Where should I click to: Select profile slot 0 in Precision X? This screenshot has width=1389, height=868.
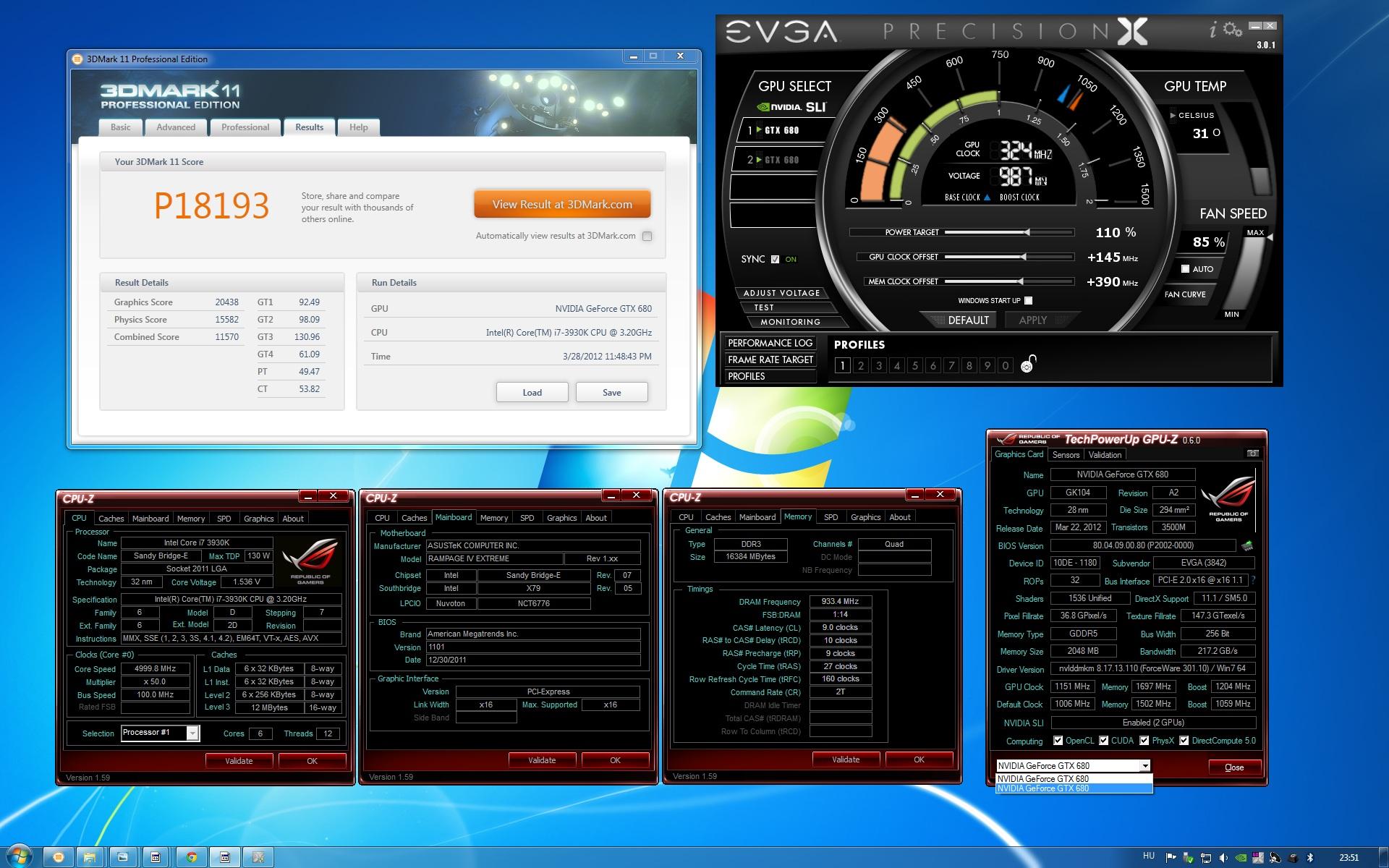[1005, 365]
